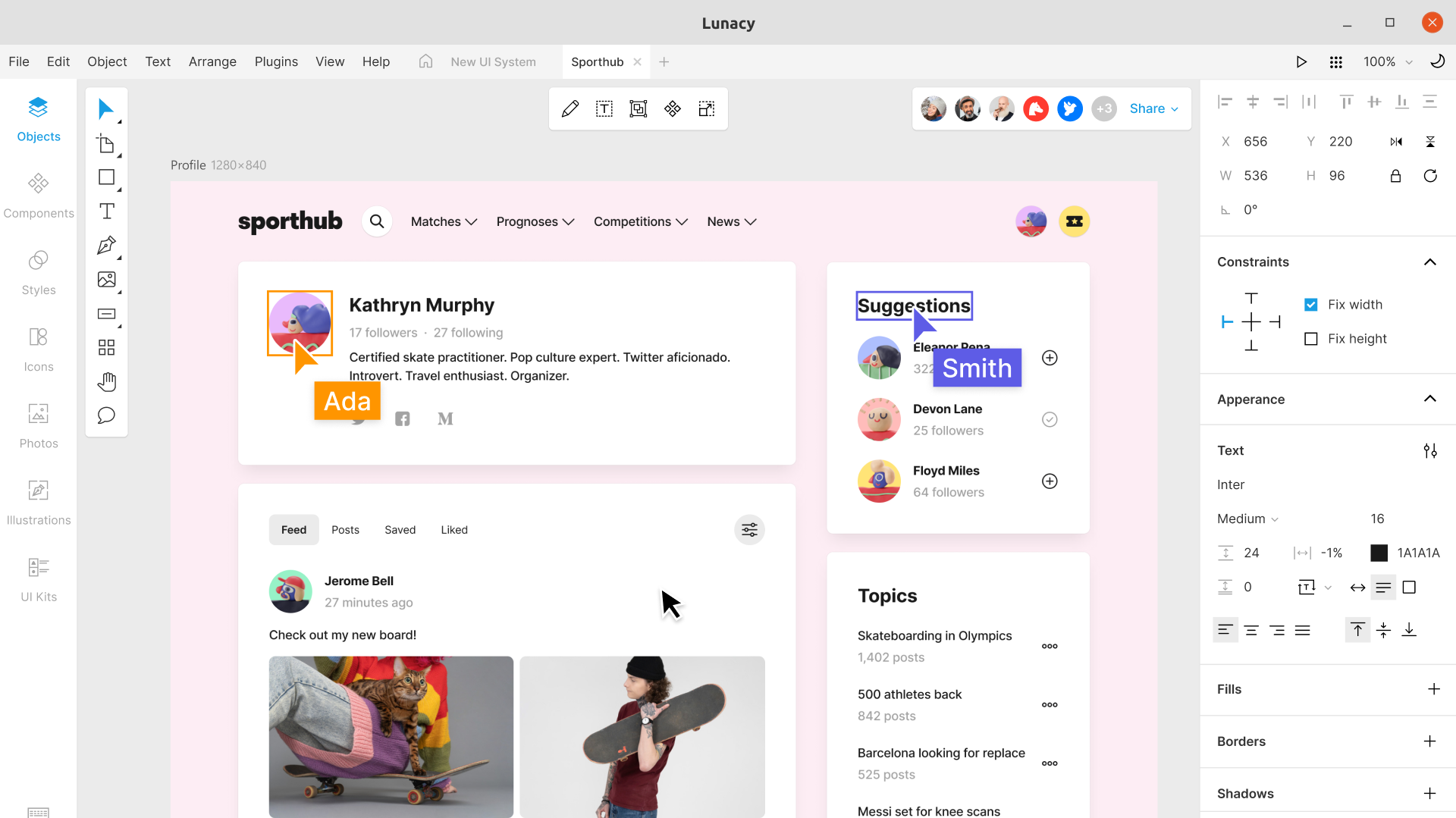1456x818 pixels.
Task: Switch to the New UI System tab
Action: click(493, 62)
